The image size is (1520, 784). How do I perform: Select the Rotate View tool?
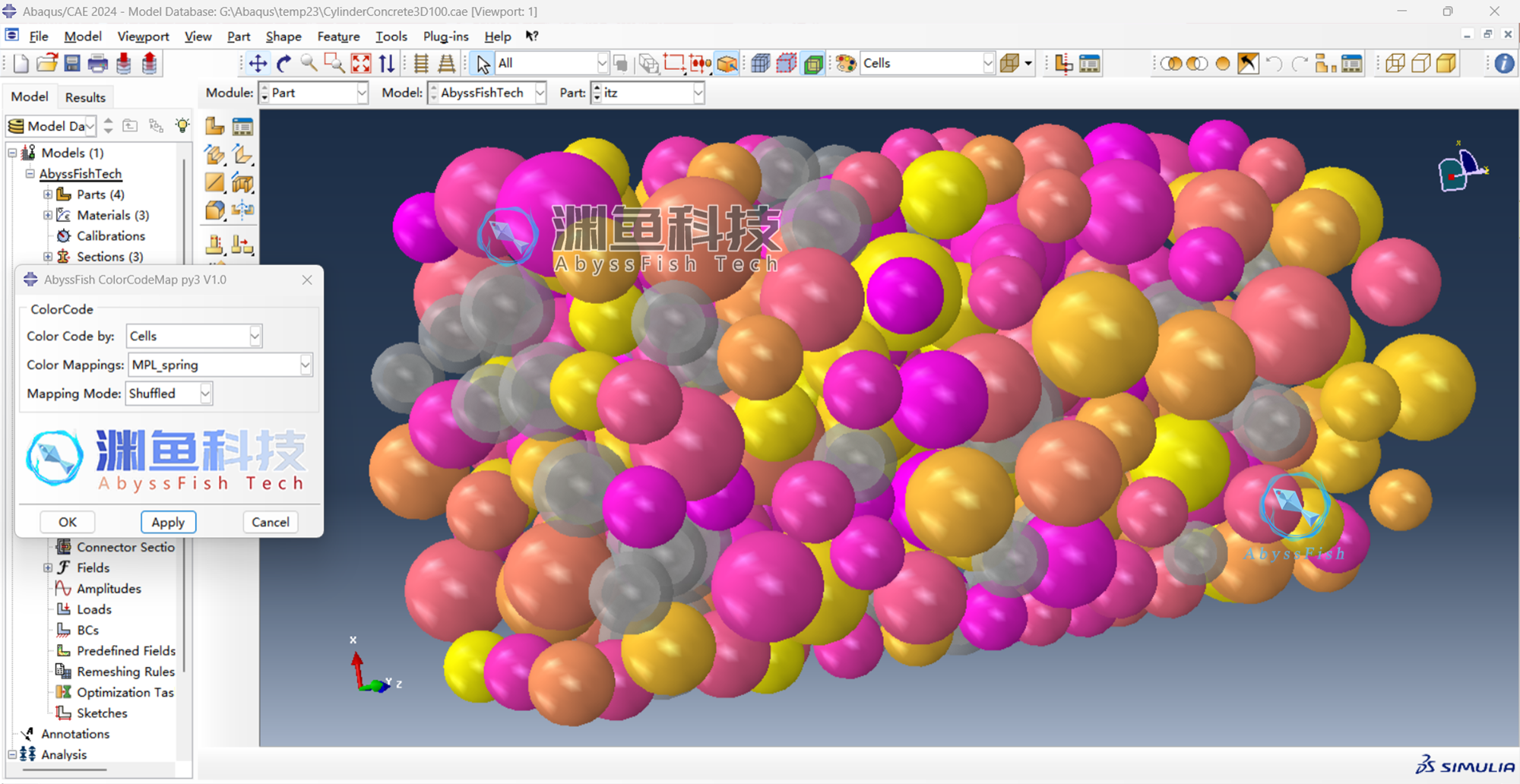[x=283, y=63]
